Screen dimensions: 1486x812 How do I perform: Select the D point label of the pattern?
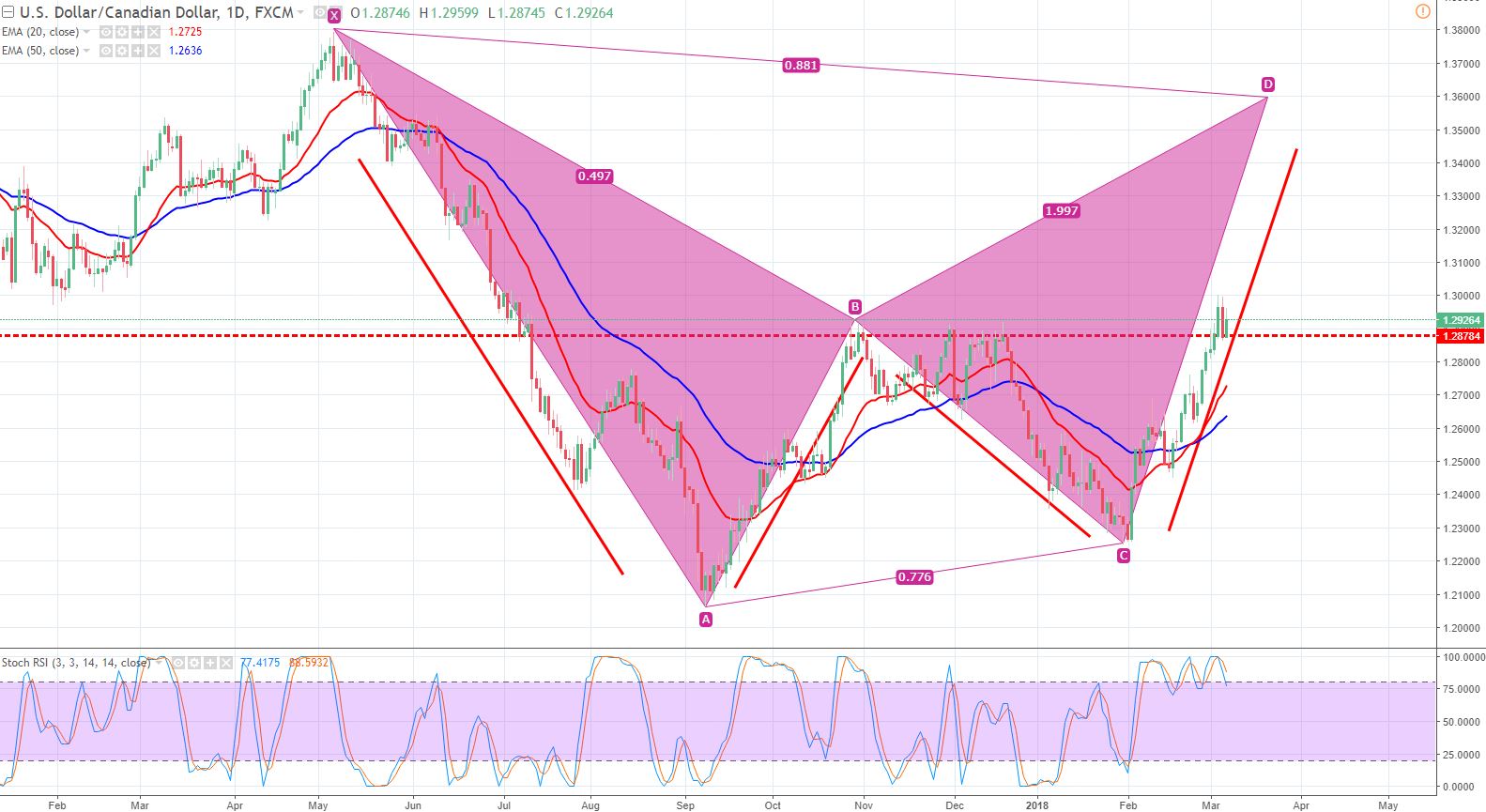pos(1268,84)
